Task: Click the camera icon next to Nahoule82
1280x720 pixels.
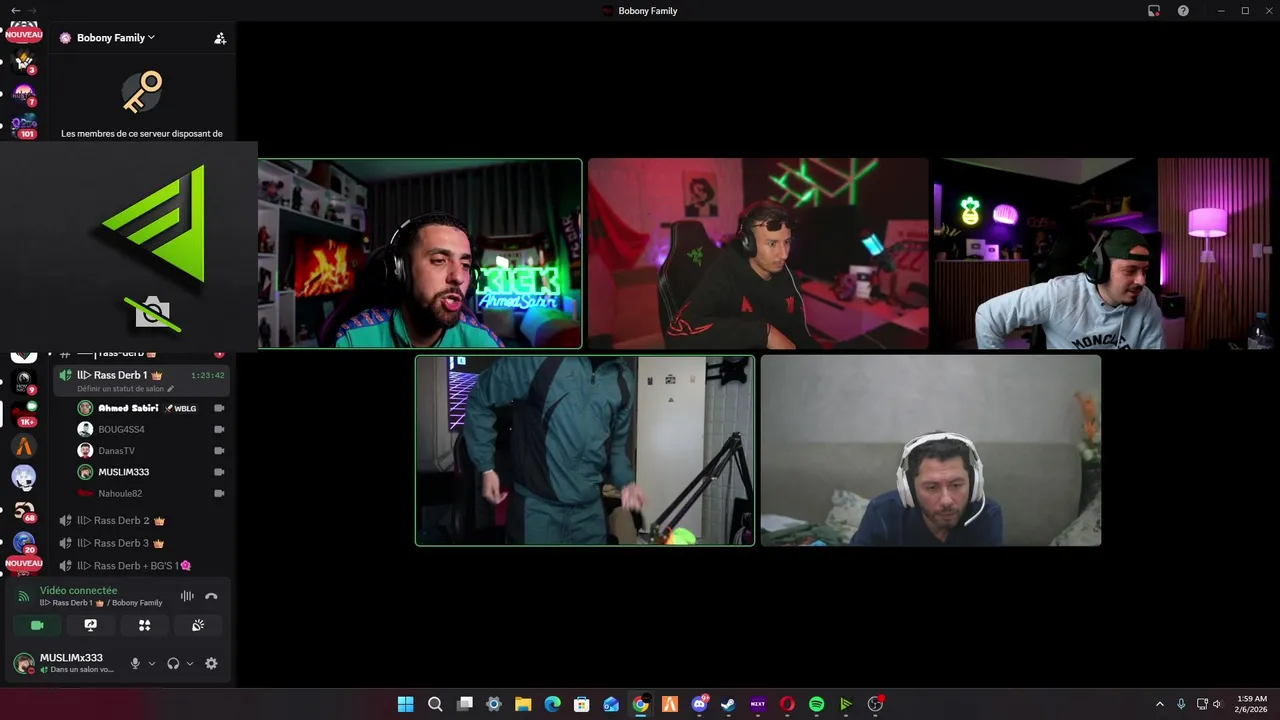Action: [x=219, y=493]
